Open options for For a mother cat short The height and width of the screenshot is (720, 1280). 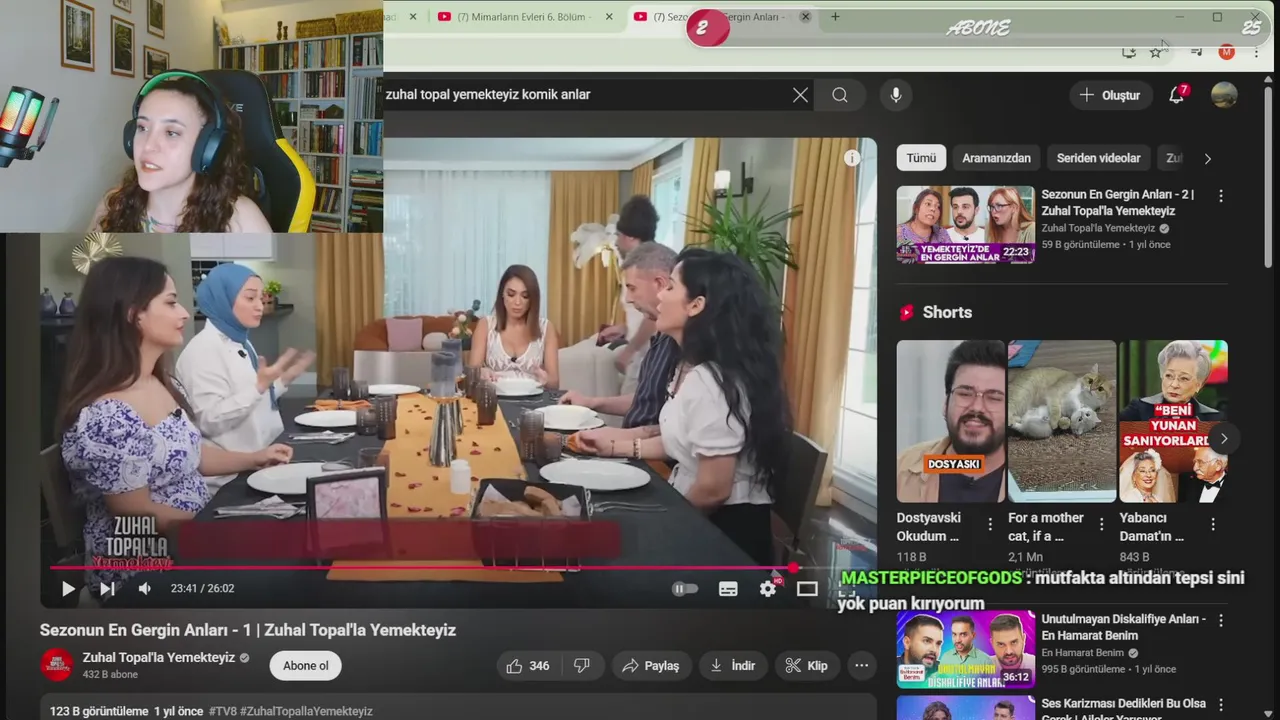(x=1101, y=524)
